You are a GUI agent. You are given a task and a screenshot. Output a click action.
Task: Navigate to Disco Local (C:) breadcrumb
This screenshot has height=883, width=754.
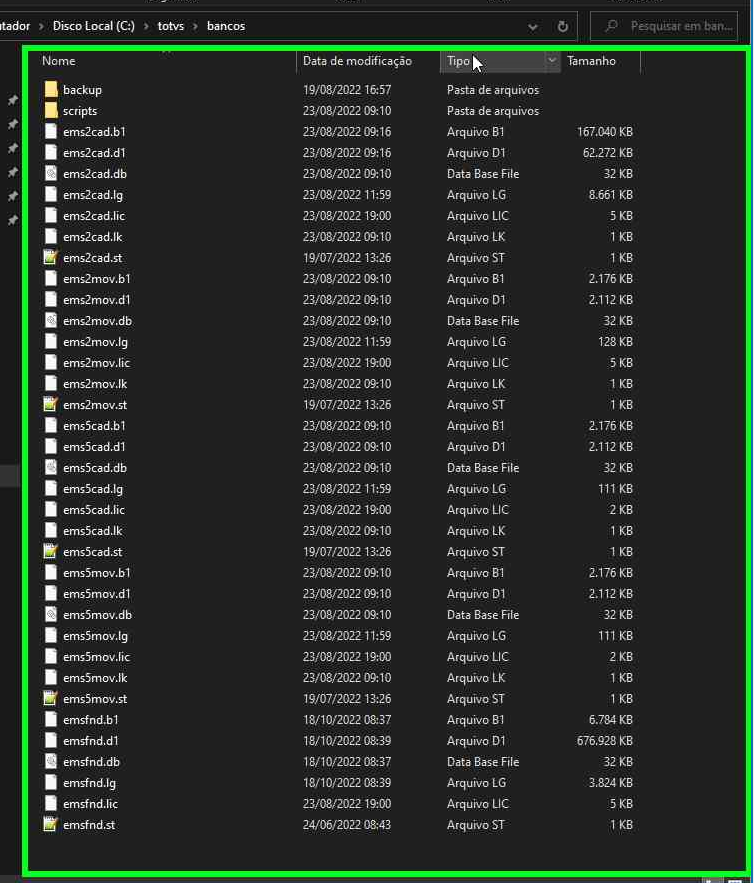[x=93, y=26]
